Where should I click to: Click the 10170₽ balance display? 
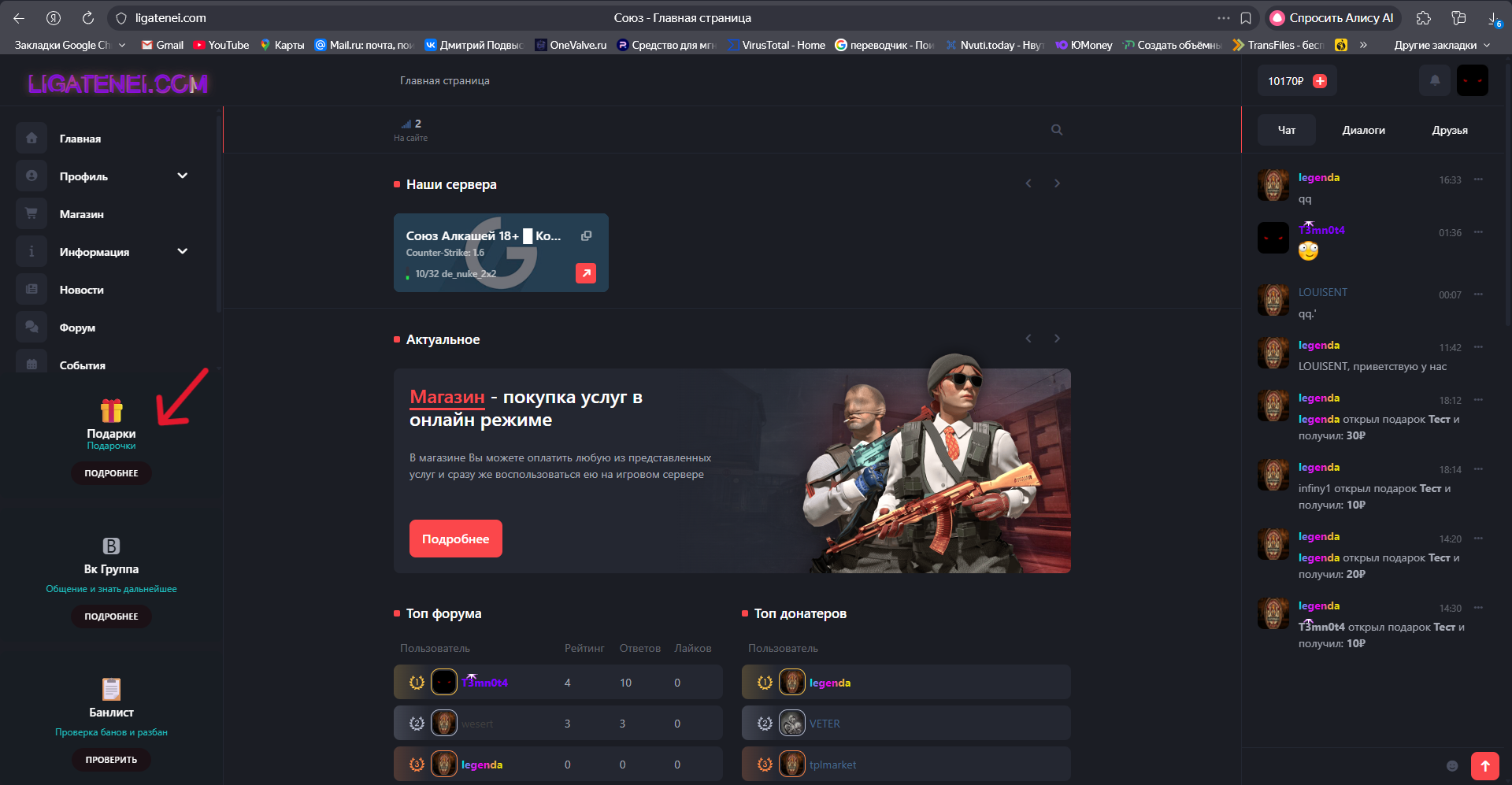(1285, 81)
